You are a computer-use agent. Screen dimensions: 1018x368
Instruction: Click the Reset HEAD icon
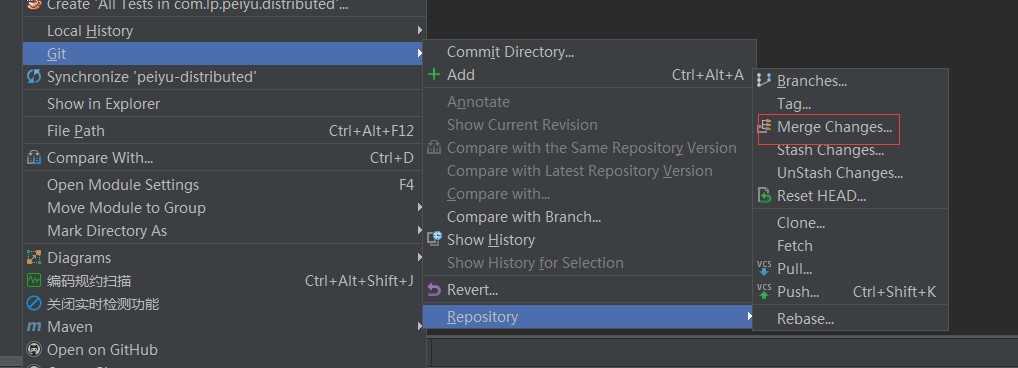pos(765,195)
